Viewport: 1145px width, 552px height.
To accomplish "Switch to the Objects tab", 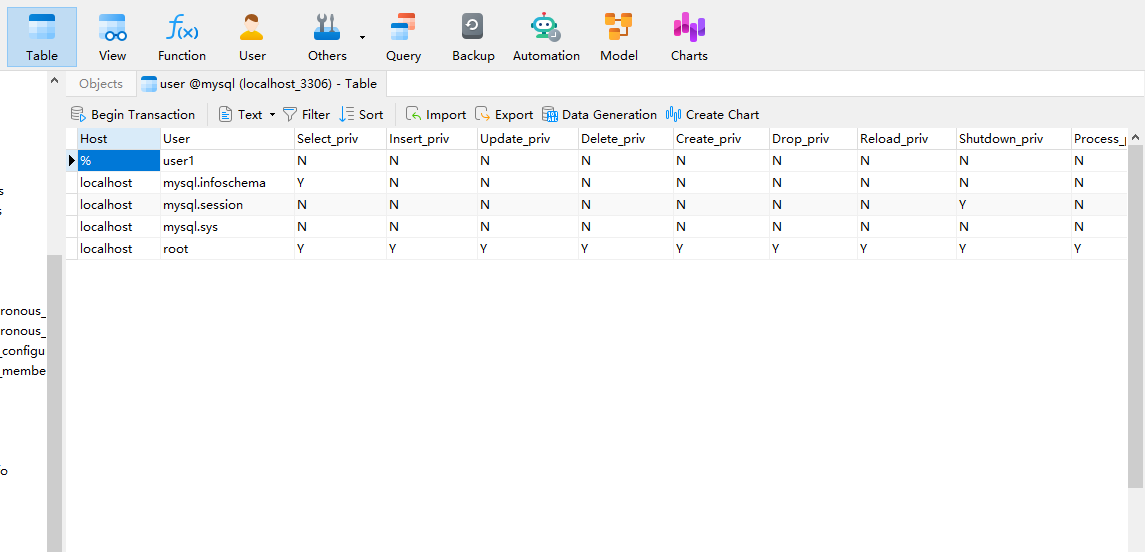I will tap(101, 83).
